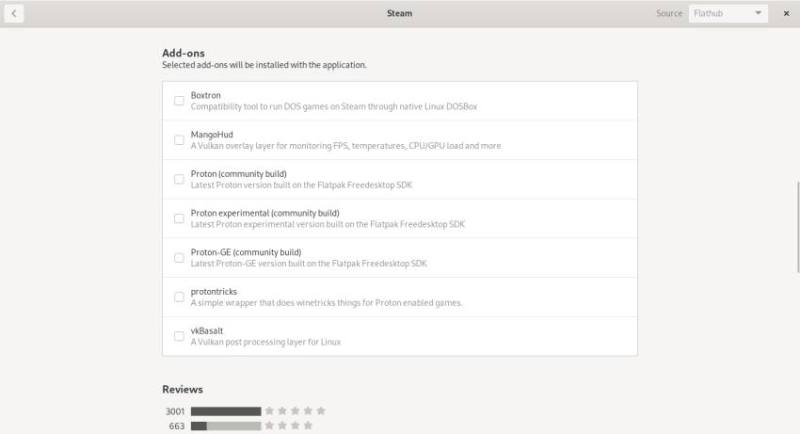Viewport: 800px width, 434px height.
Task: Open the Source Flathub dropdown
Action: tap(728, 14)
